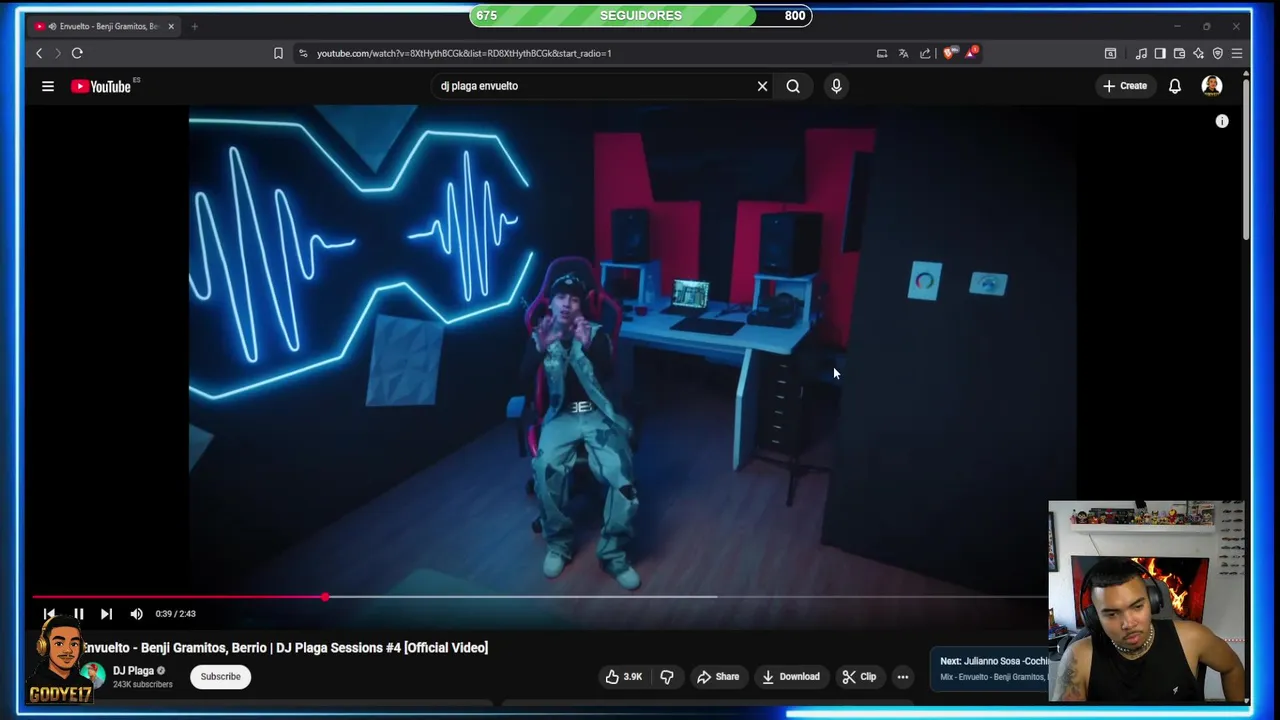Viewport: 1280px width, 720px height.
Task: Search with your voice microphone
Action: [x=836, y=86]
